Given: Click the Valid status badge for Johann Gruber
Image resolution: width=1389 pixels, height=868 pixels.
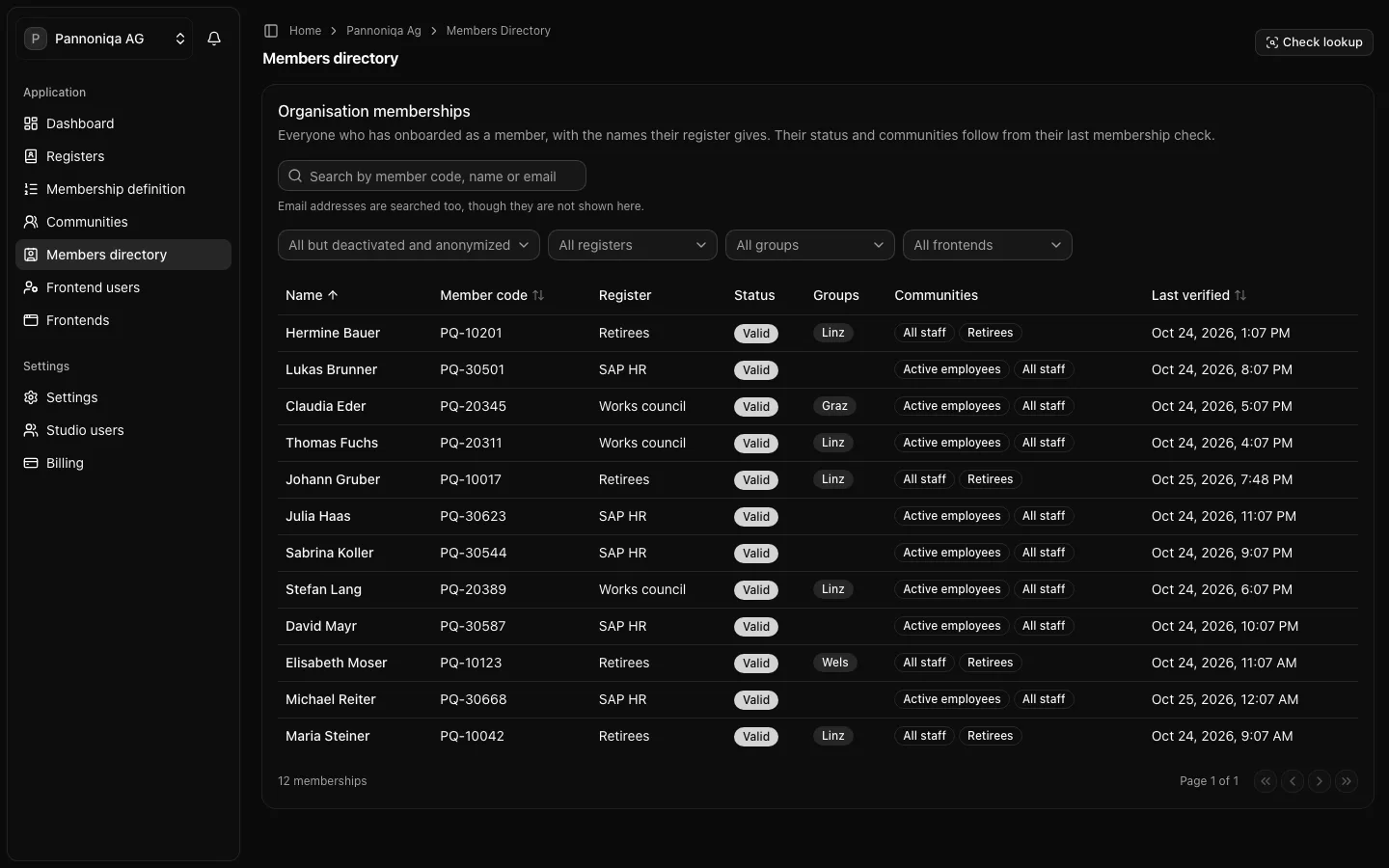Looking at the screenshot, I should pos(756,479).
